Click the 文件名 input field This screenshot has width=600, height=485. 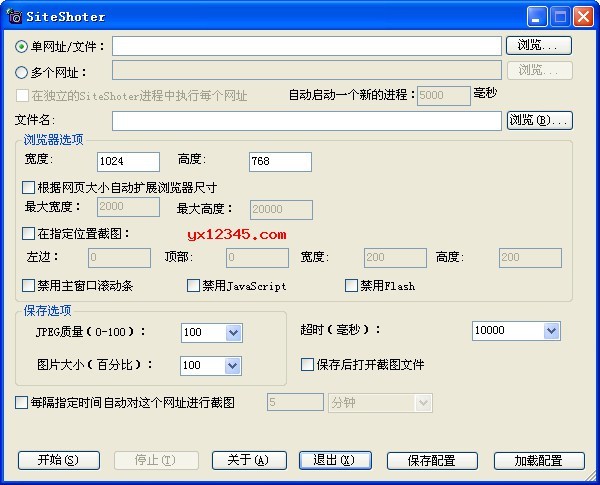[307, 121]
